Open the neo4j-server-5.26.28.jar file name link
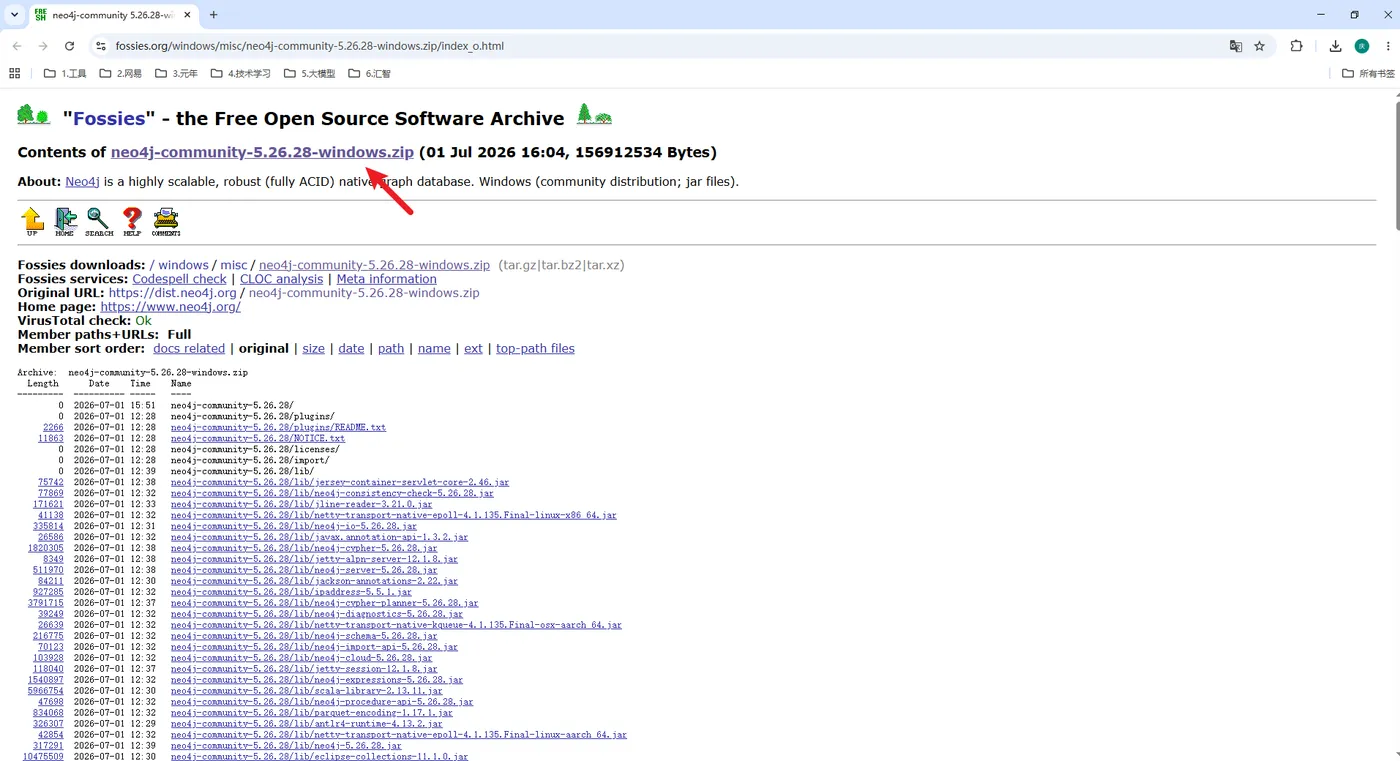 (x=304, y=570)
